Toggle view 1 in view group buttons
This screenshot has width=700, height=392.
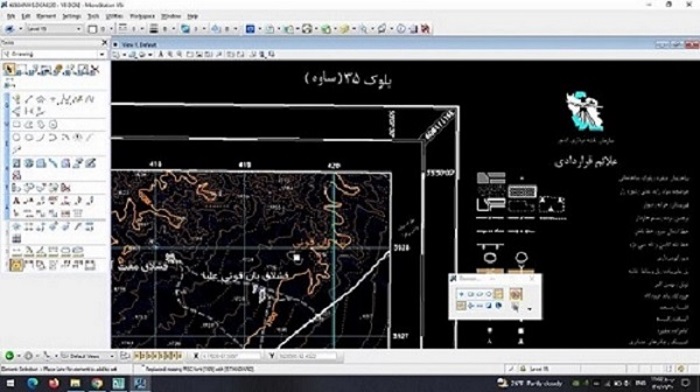(x=137, y=356)
